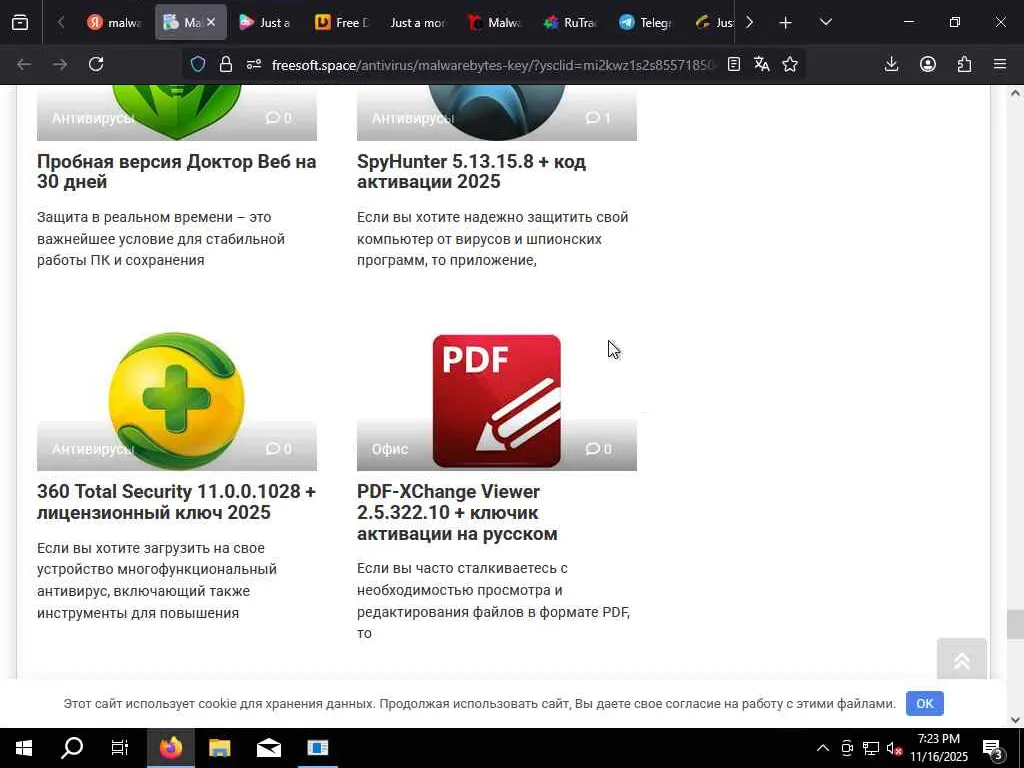The width and height of the screenshot is (1024, 768).
Task: Open Firefox account icon
Action: (x=928, y=64)
